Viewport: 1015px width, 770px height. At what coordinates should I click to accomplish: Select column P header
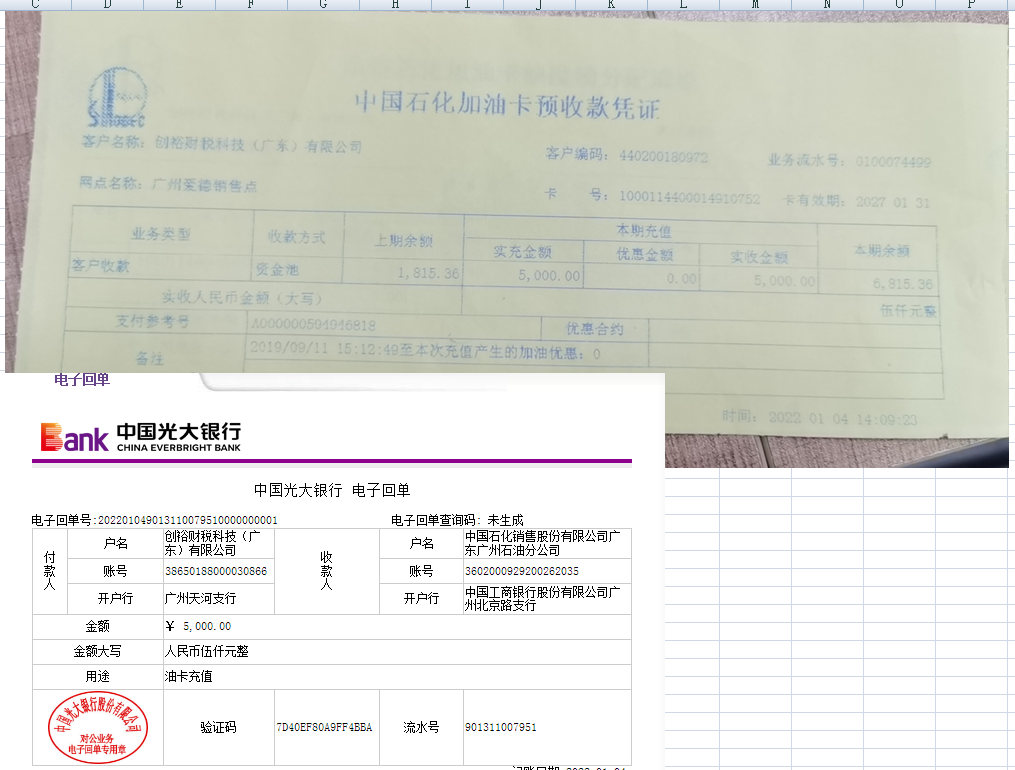(971, 5)
